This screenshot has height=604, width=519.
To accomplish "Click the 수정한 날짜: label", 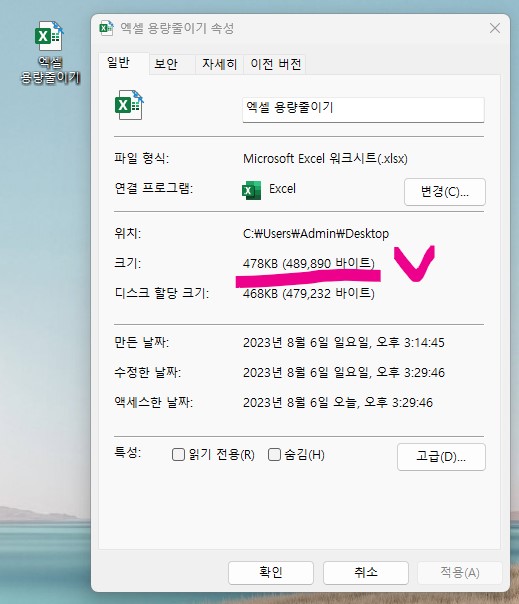I will click(x=148, y=372).
